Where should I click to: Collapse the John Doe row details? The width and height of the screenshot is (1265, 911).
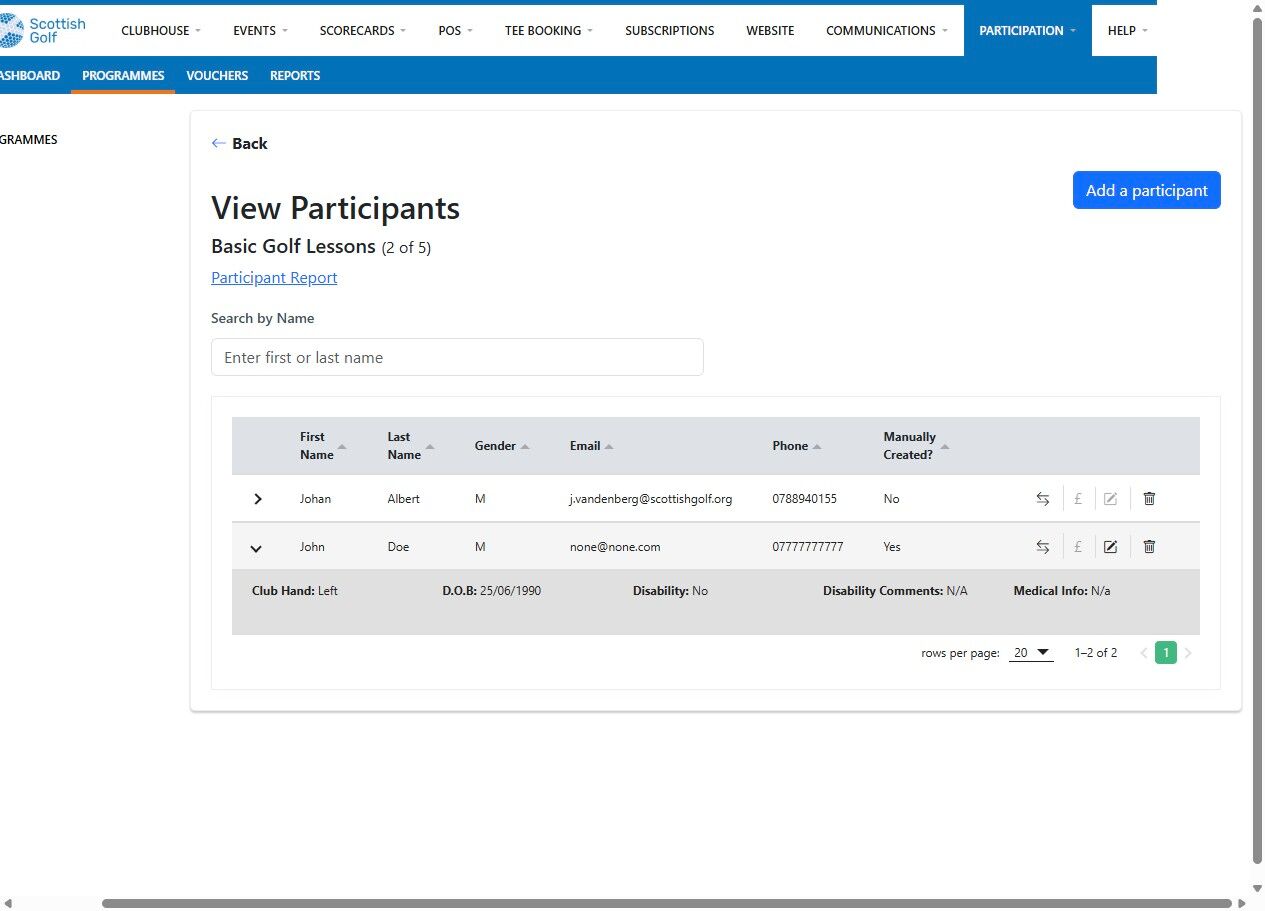(256, 548)
